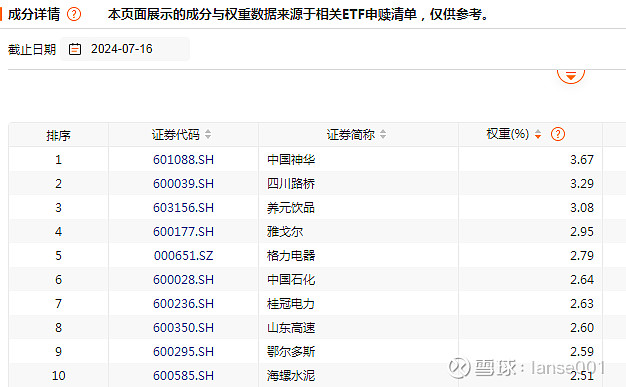Sort by 证券代码 column arrows

point(208,134)
